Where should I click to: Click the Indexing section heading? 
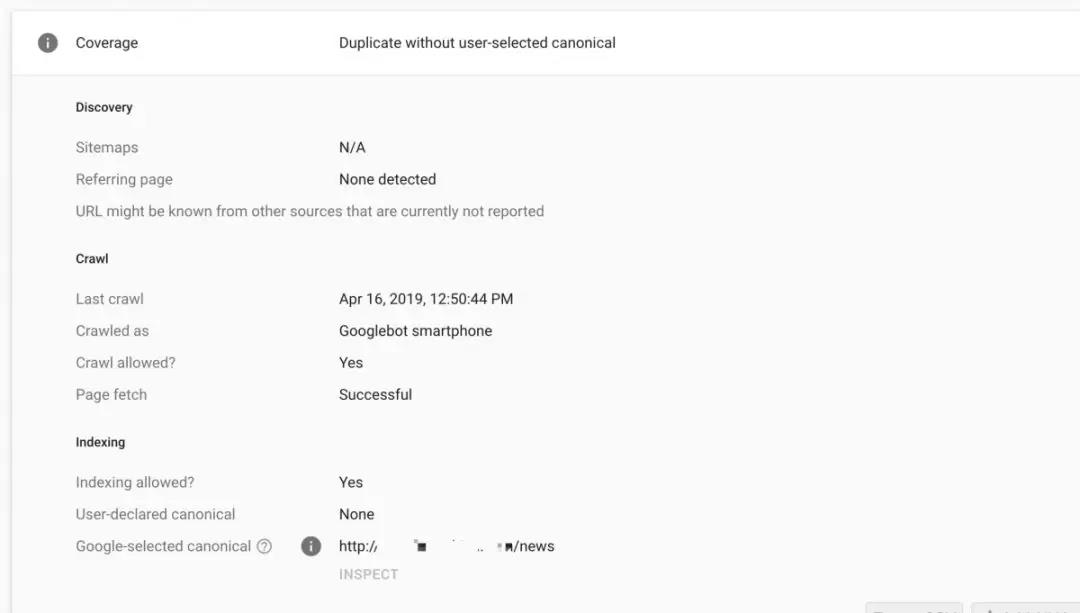coord(100,442)
